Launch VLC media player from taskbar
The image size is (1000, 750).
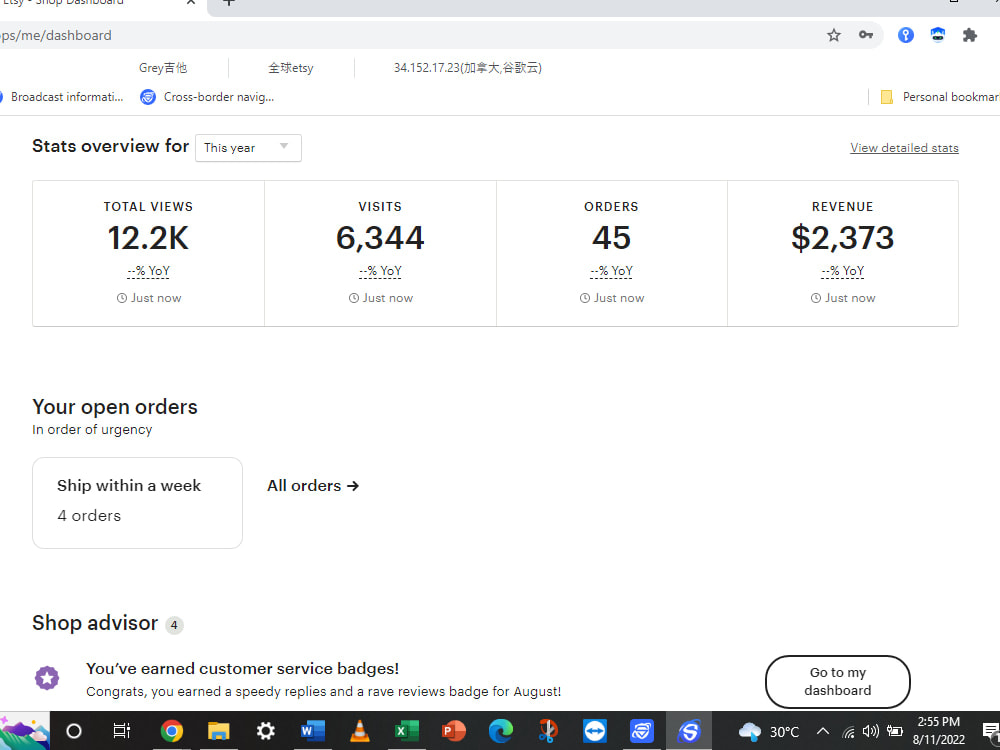(x=360, y=731)
